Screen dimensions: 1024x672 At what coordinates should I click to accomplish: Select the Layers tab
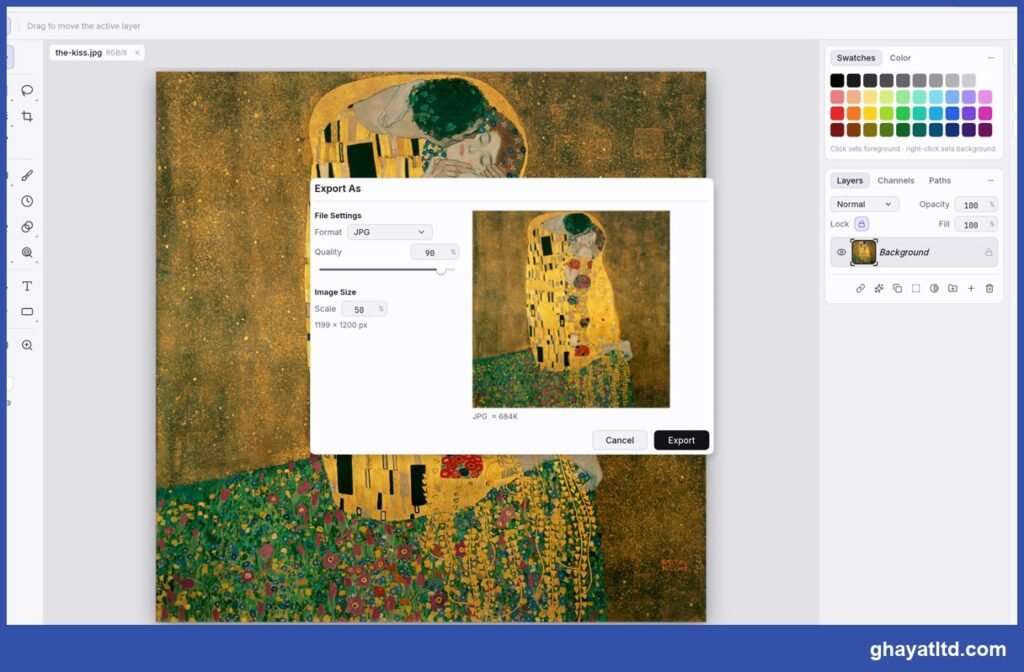point(850,180)
